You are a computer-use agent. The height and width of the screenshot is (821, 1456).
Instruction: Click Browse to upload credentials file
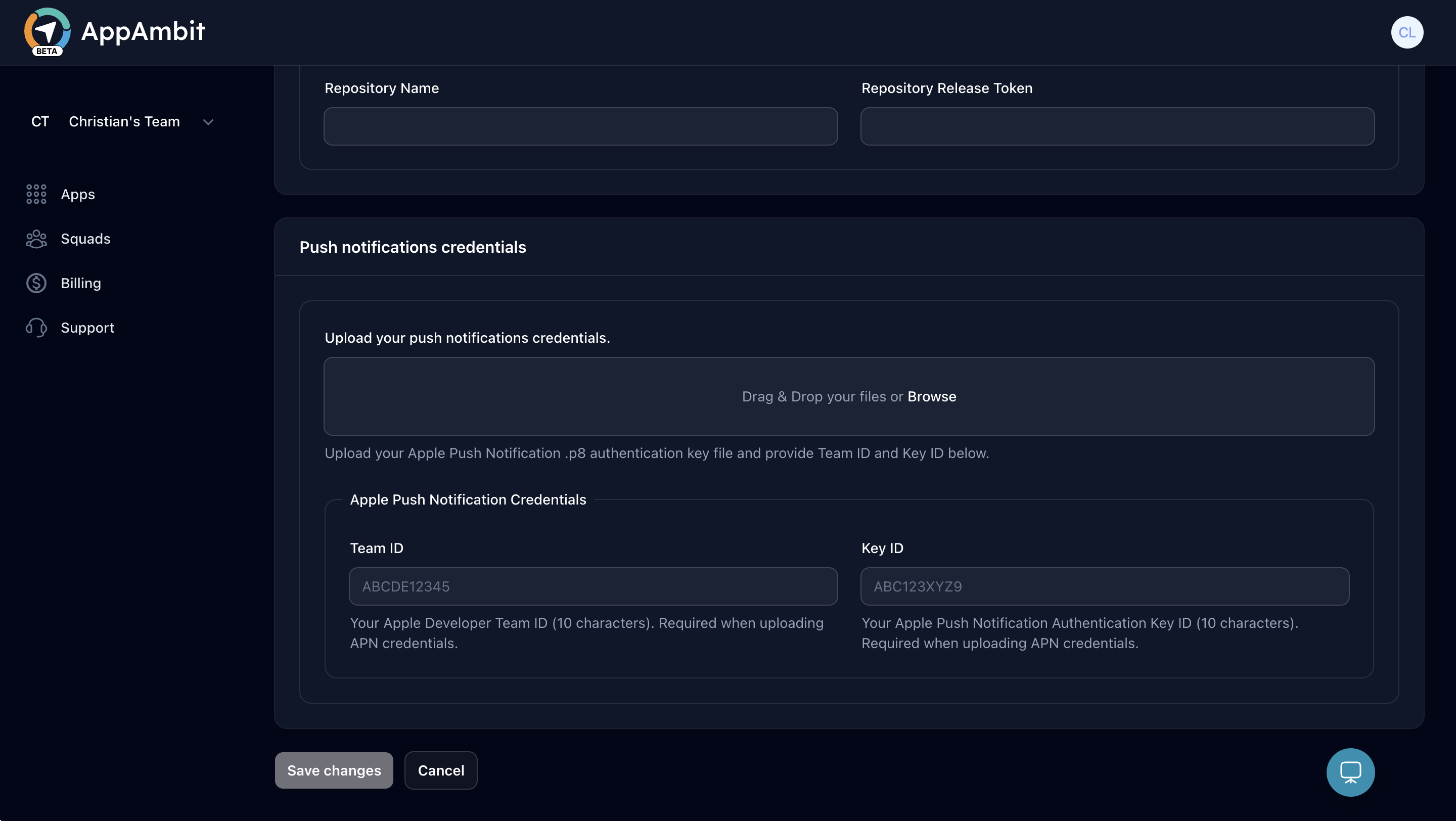[931, 396]
